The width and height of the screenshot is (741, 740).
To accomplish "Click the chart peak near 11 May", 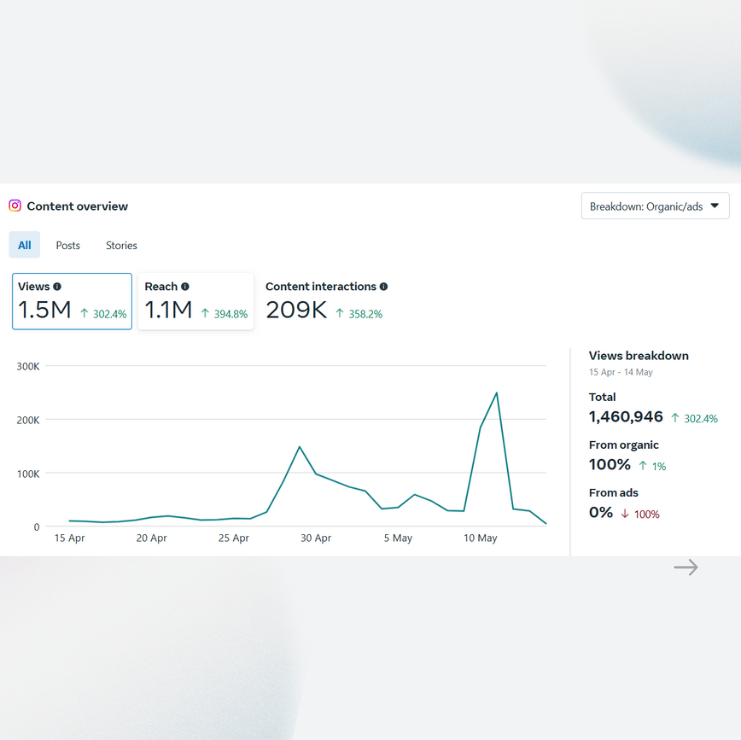I will pos(496,393).
